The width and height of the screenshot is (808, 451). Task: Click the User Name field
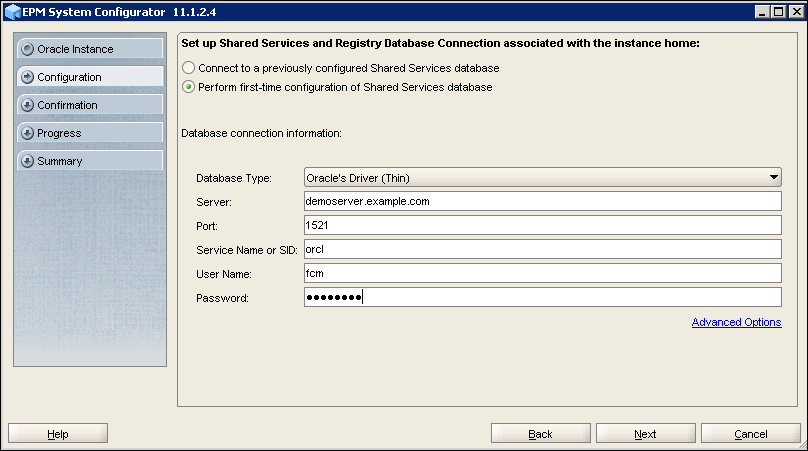(543, 273)
